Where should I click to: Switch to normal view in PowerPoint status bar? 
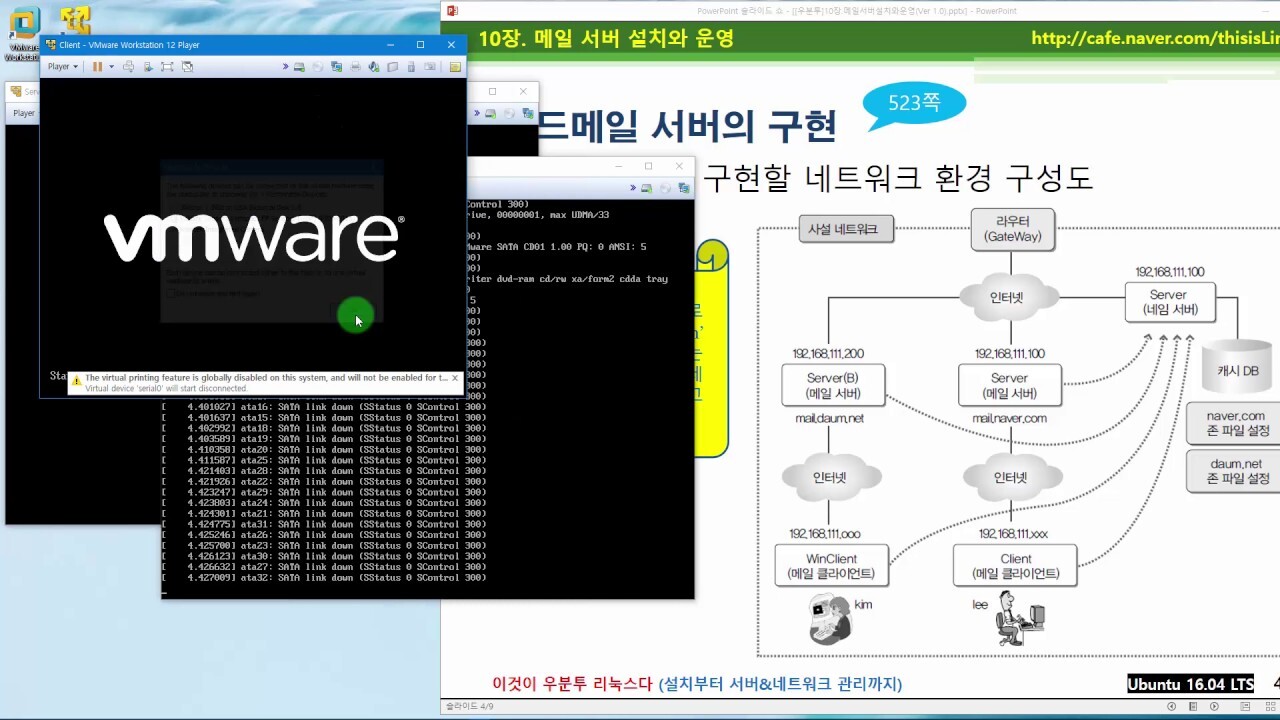click(x=1245, y=706)
